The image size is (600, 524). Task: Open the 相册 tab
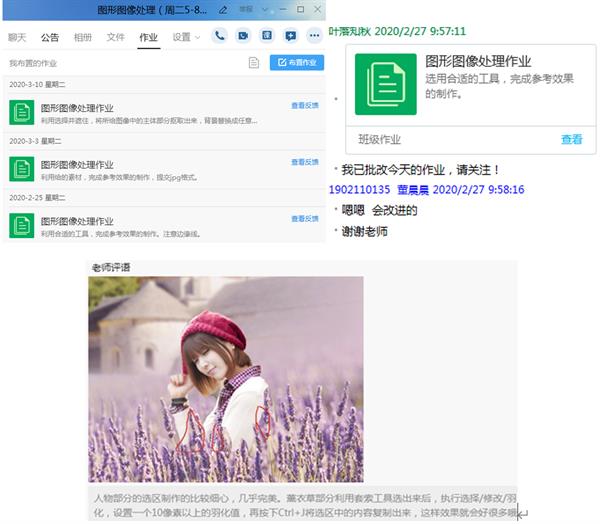click(x=82, y=37)
